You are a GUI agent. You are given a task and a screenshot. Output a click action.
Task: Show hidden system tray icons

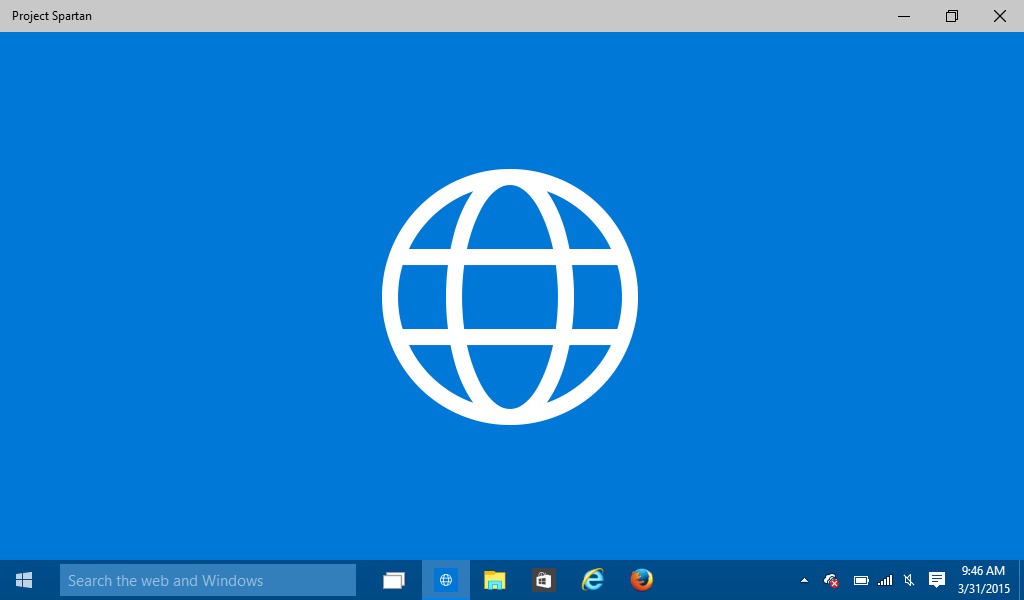tap(804, 580)
